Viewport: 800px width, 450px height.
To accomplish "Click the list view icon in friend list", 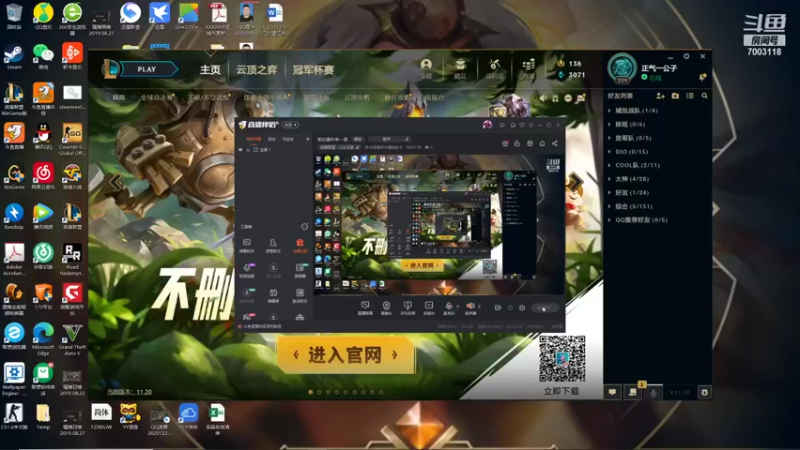I will click(690, 96).
